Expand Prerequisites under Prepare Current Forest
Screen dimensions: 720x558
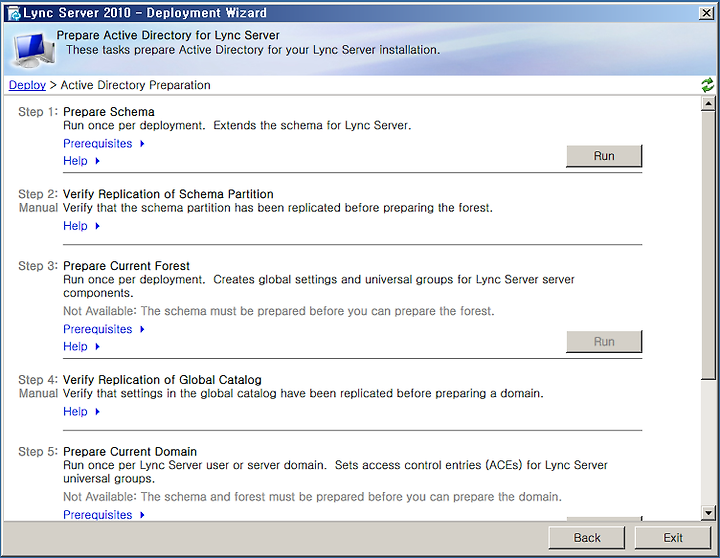(104, 329)
